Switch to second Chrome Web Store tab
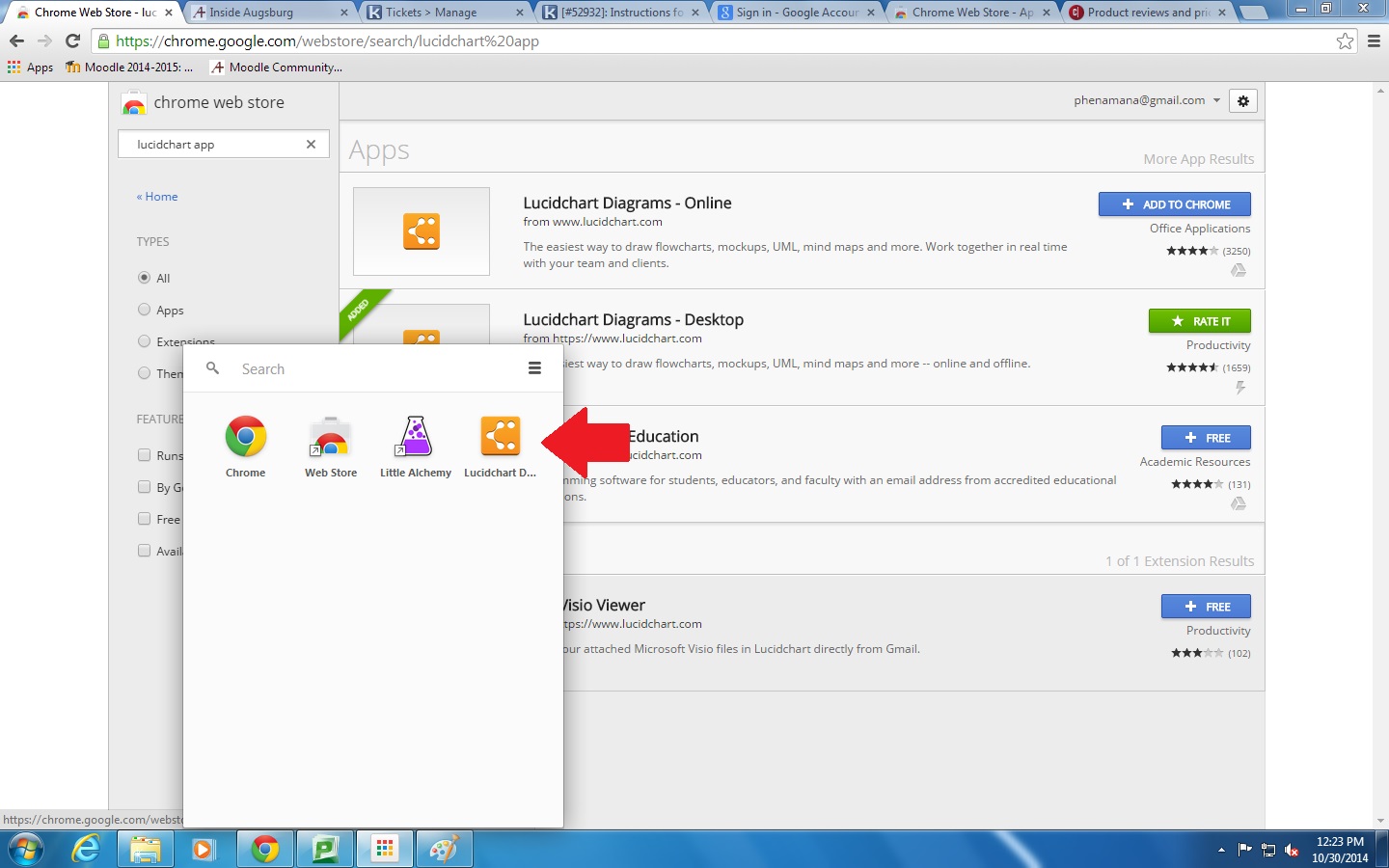1389x868 pixels. [972, 13]
